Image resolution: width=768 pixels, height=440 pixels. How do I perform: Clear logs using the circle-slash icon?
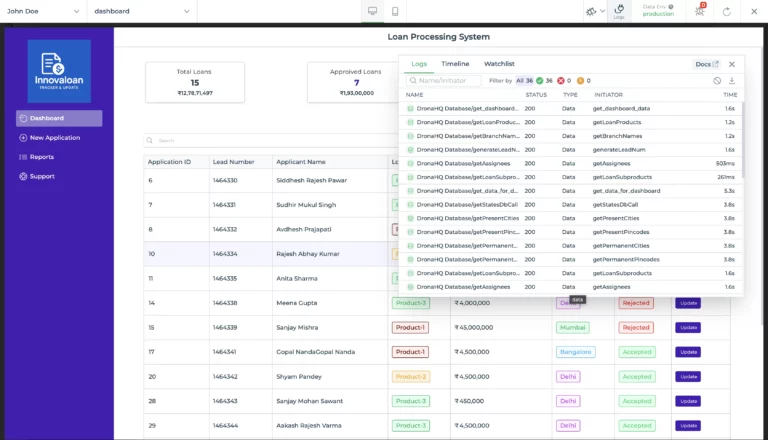tap(717, 80)
